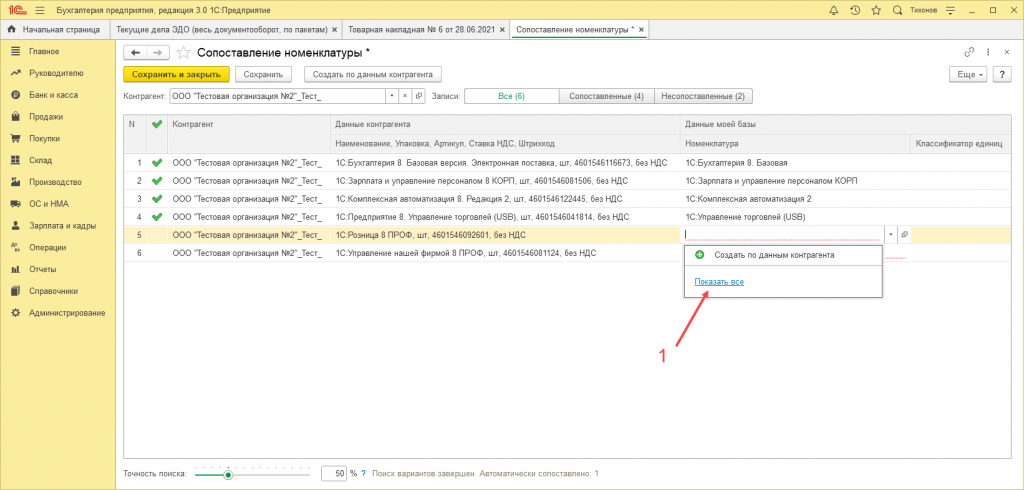Click the search accuracy help question mark

pos(363,473)
